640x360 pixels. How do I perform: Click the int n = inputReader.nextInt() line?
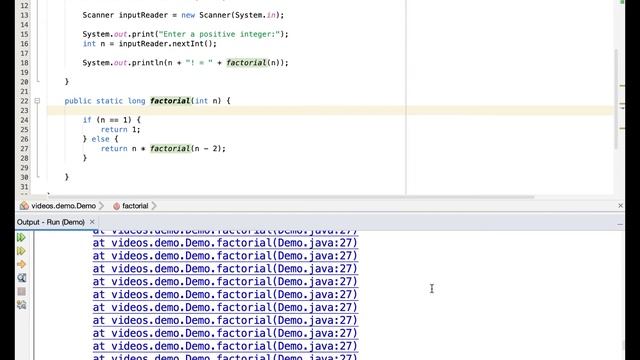tap(150, 44)
